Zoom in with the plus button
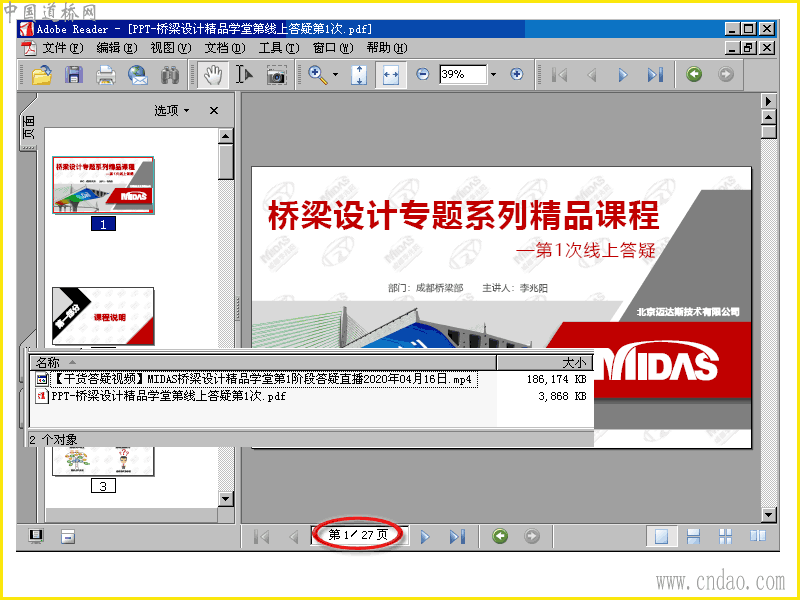This screenshot has width=800, height=600. point(516,74)
